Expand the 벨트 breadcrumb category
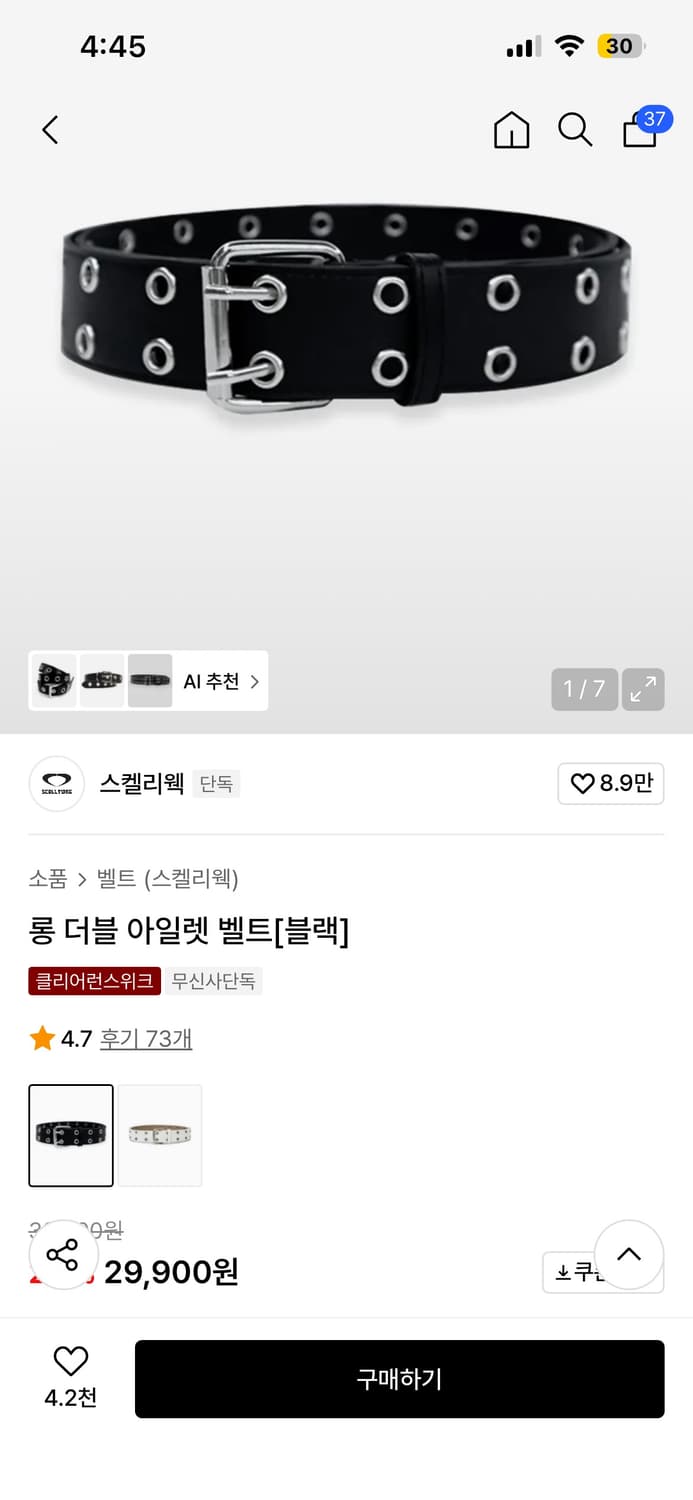The width and height of the screenshot is (693, 1500). pyautogui.click(x=110, y=879)
